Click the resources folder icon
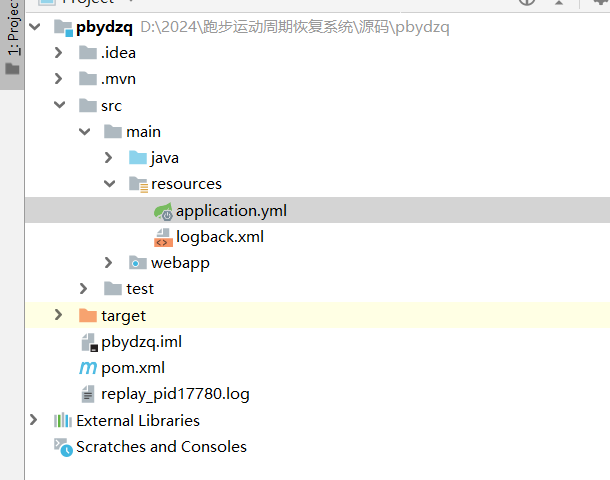 tap(138, 184)
